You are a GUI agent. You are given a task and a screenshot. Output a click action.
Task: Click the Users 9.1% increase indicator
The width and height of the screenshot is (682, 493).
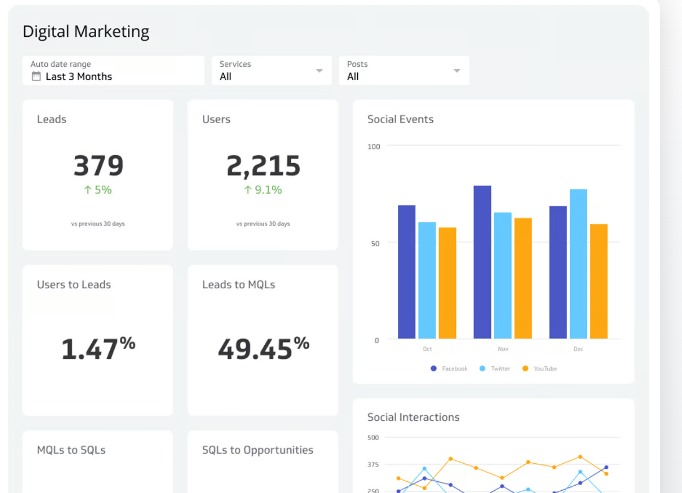pos(263,190)
